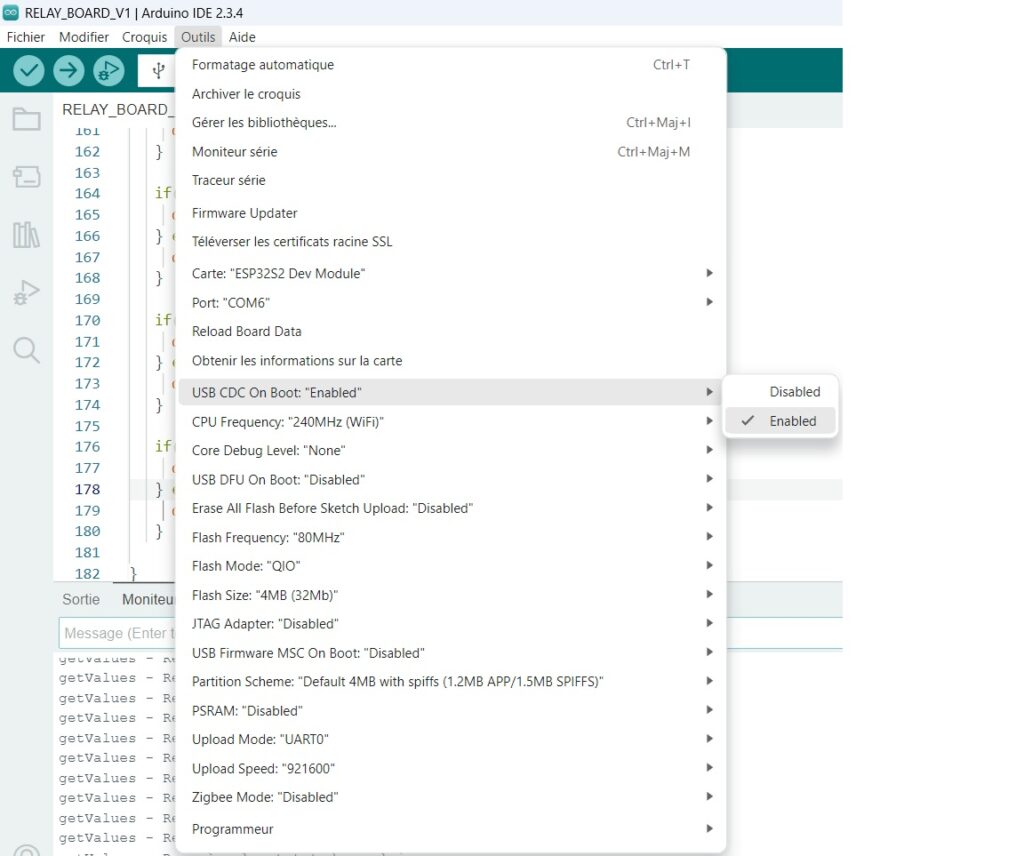Expand the USB DFU On Boot submenu
The image size is (1024, 856).
(x=450, y=480)
